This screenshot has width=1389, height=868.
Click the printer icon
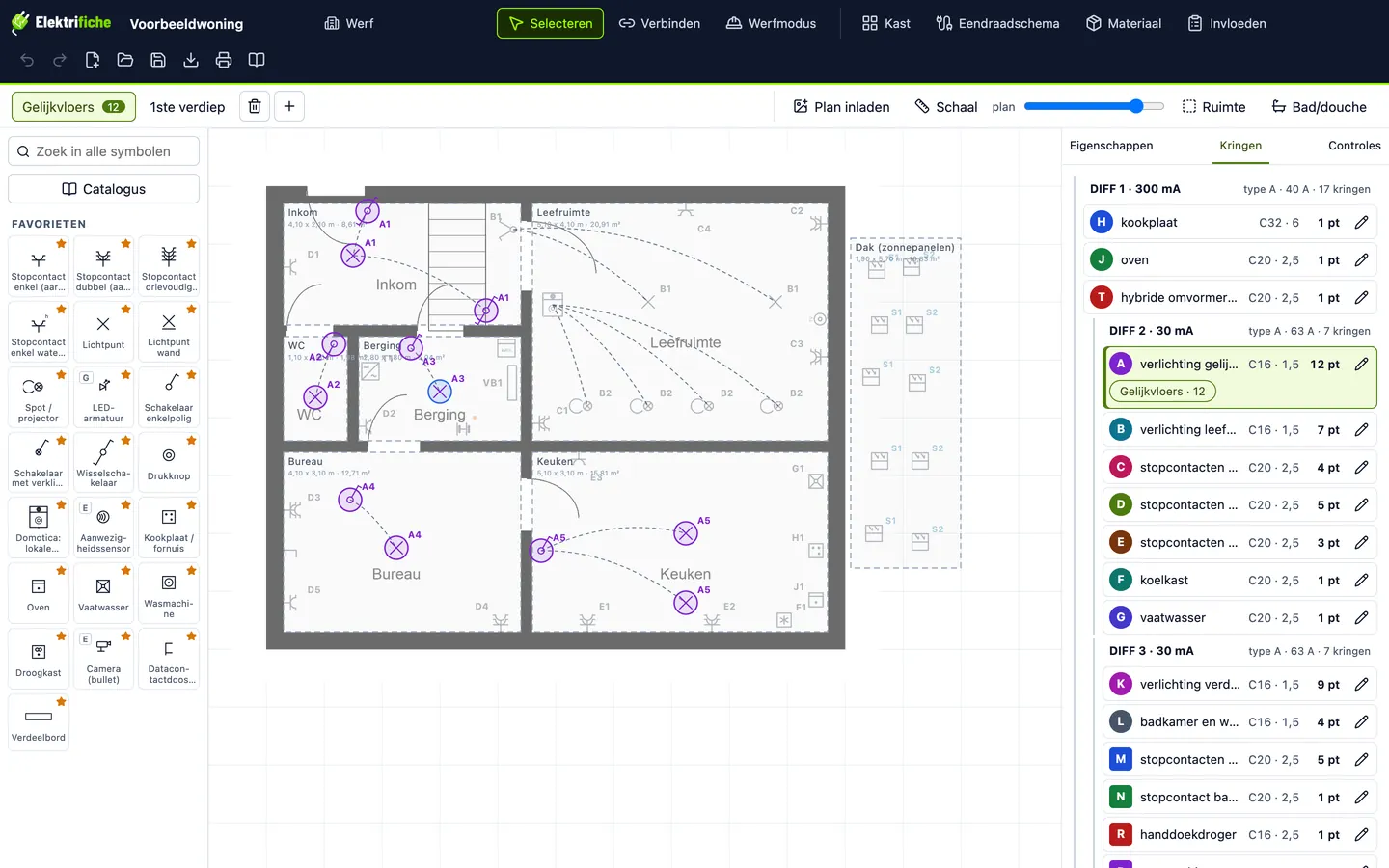pos(224,60)
